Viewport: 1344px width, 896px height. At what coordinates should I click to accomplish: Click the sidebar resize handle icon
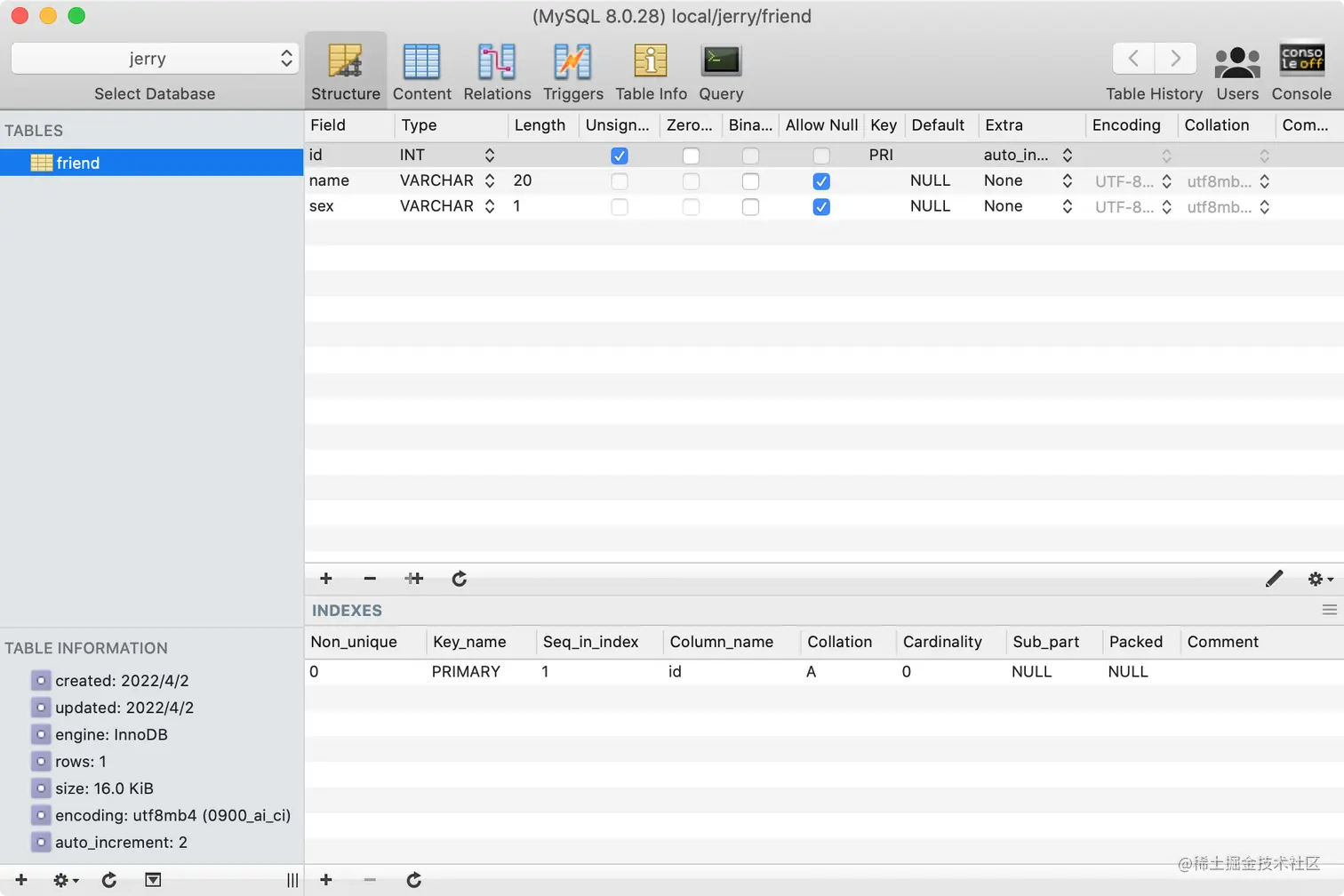click(292, 880)
